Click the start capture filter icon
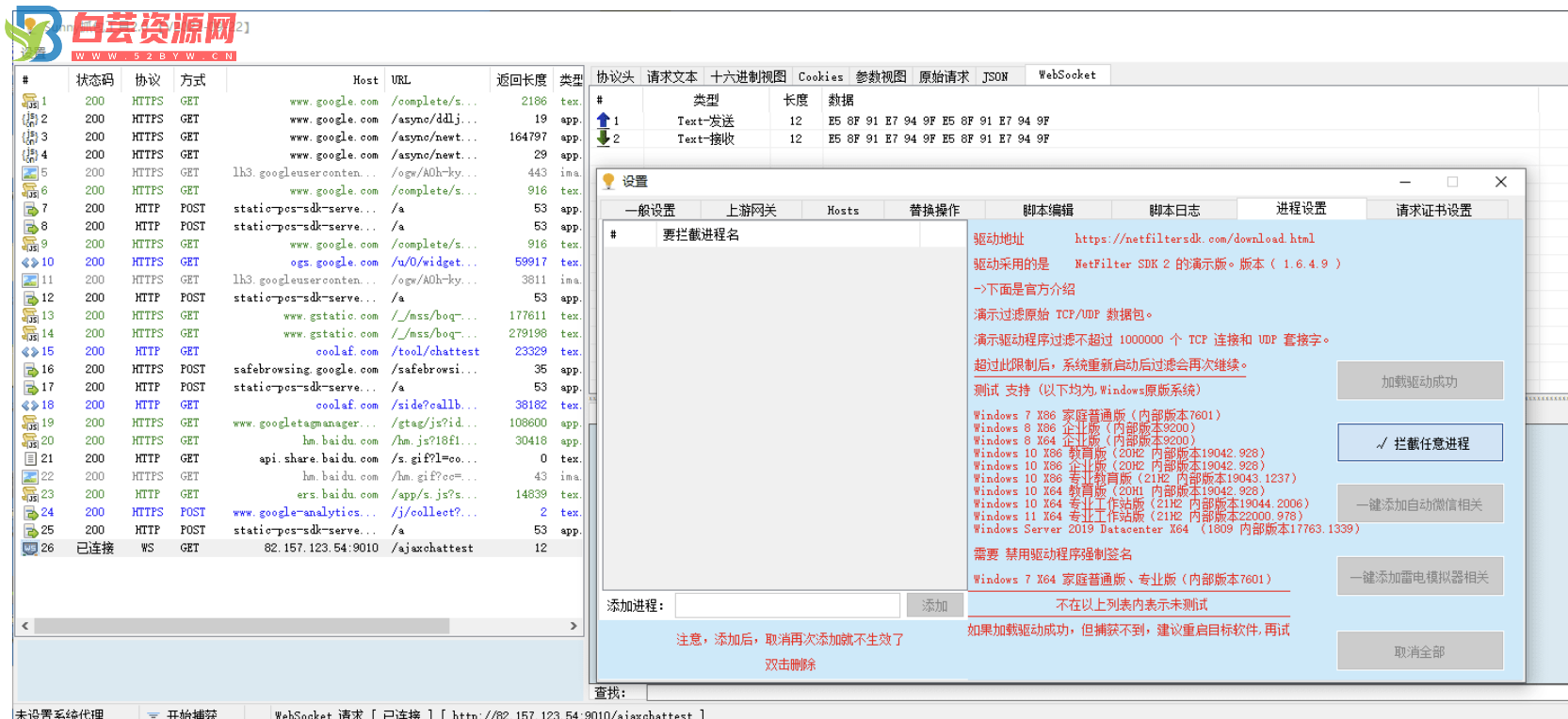The image size is (1568, 719). point(153,714)
